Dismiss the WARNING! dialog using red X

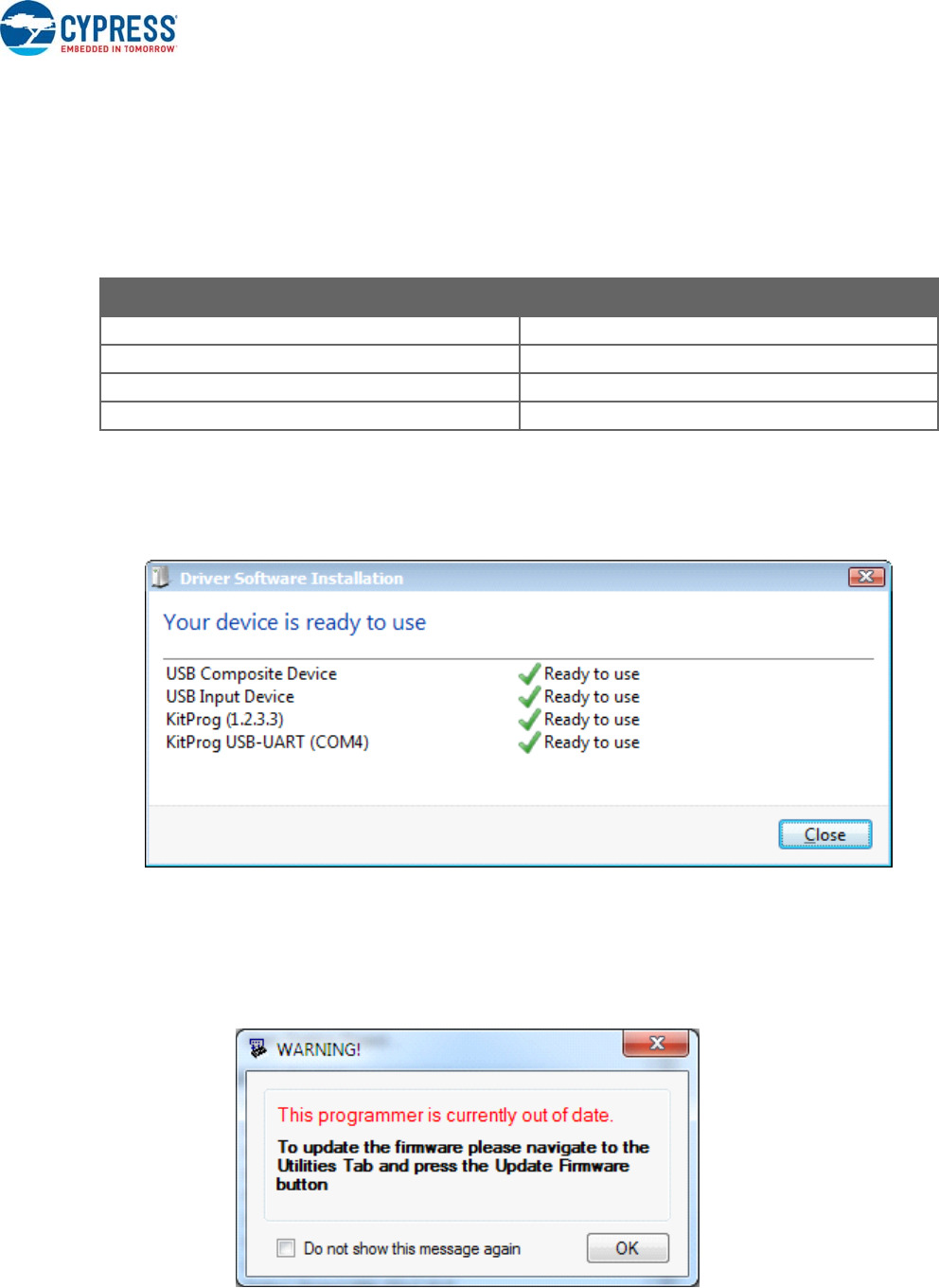656,1043
